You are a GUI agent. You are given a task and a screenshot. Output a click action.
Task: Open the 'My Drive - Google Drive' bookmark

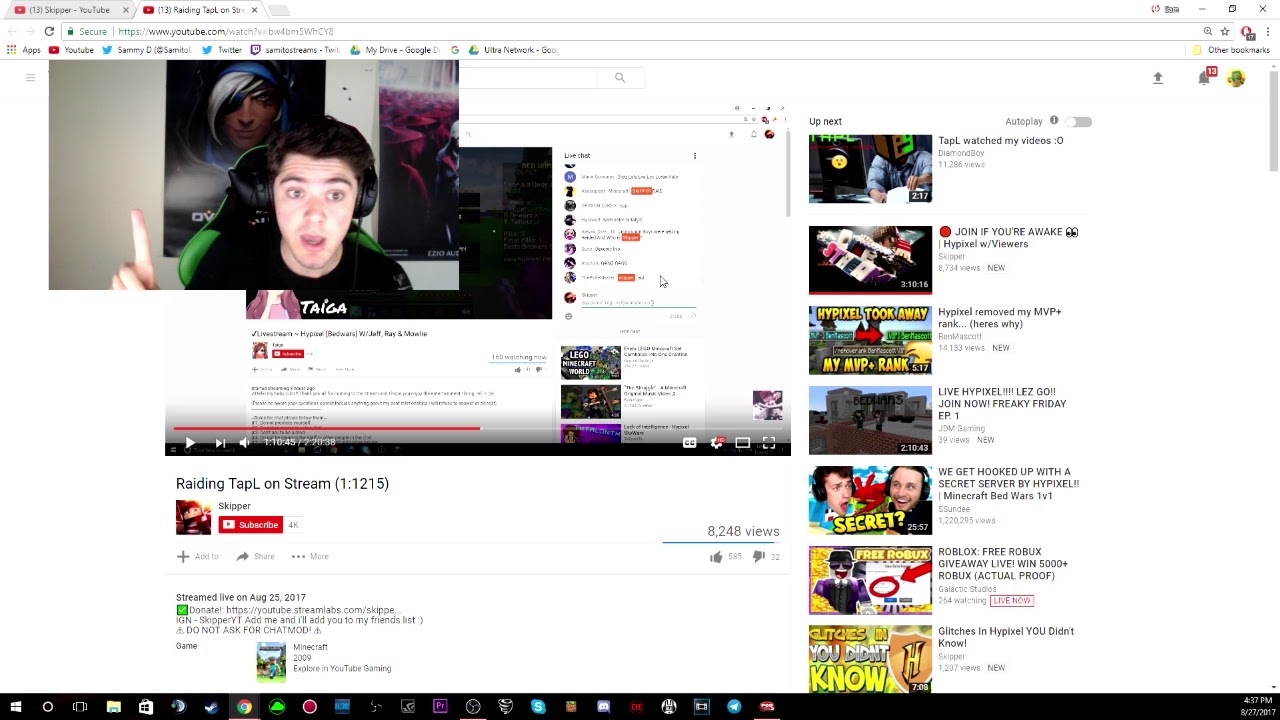click(394, 50)
